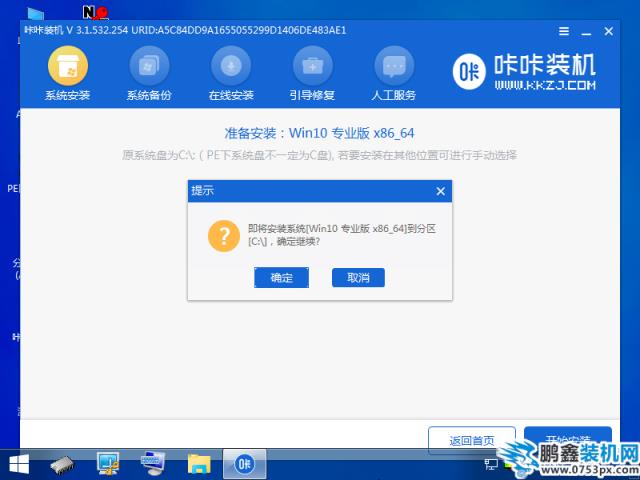Click the 开始安装 button
640x480 pixels.
567,441
